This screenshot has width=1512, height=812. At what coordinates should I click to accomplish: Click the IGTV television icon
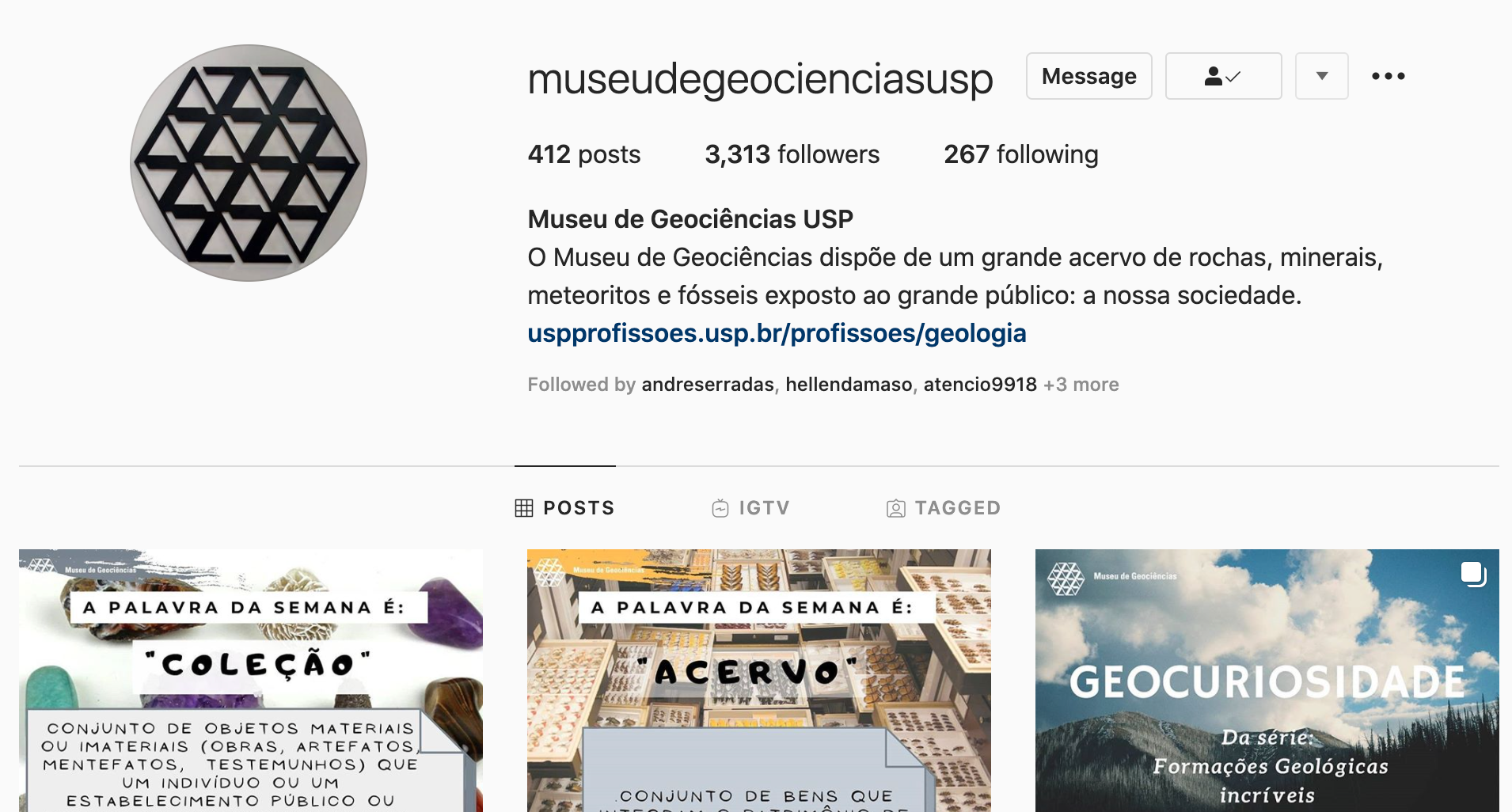tap(720, 508)
